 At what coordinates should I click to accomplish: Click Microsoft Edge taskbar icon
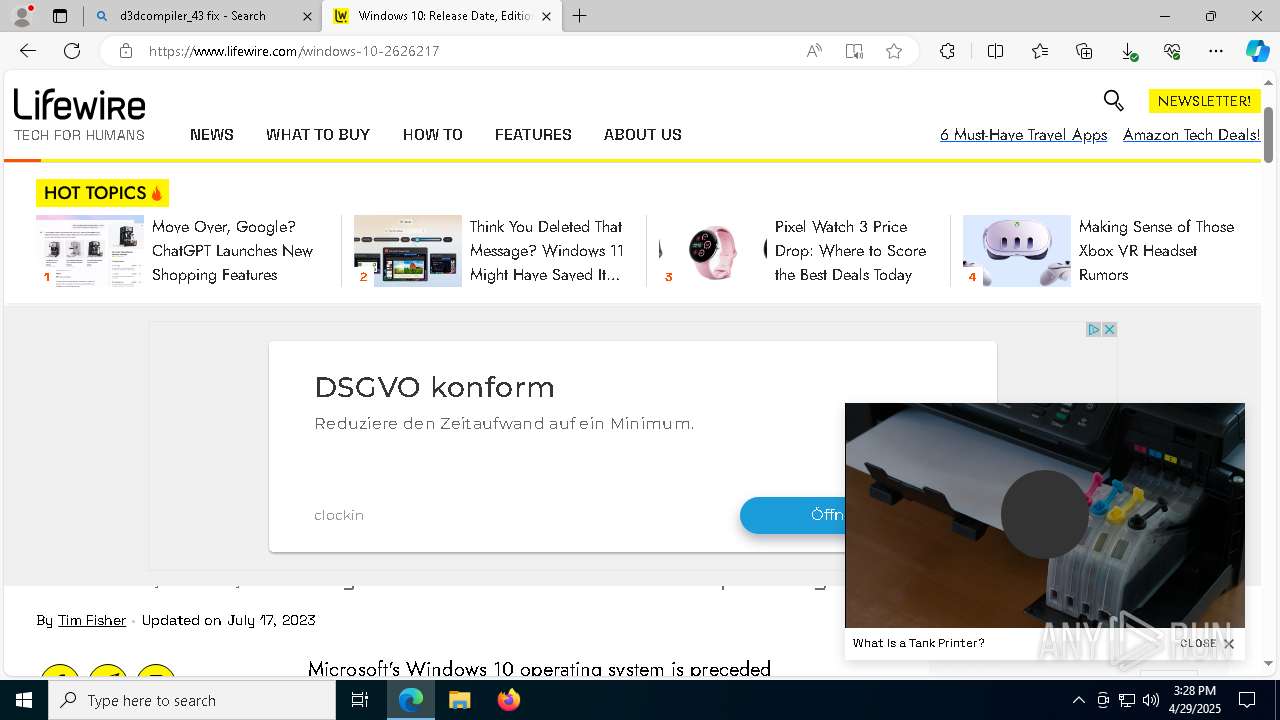(411, 700)
